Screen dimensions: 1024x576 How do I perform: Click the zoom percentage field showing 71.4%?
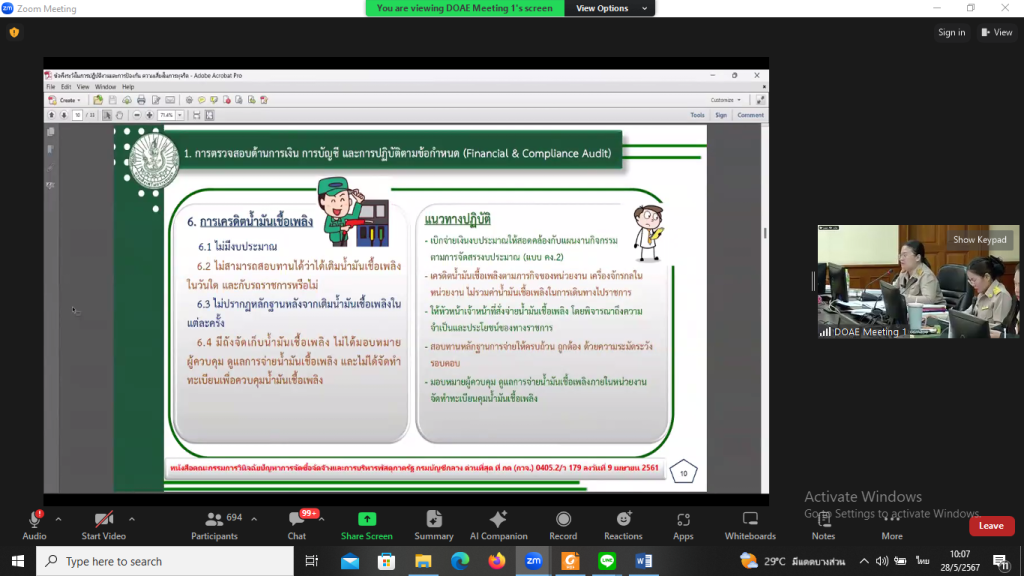167,115
